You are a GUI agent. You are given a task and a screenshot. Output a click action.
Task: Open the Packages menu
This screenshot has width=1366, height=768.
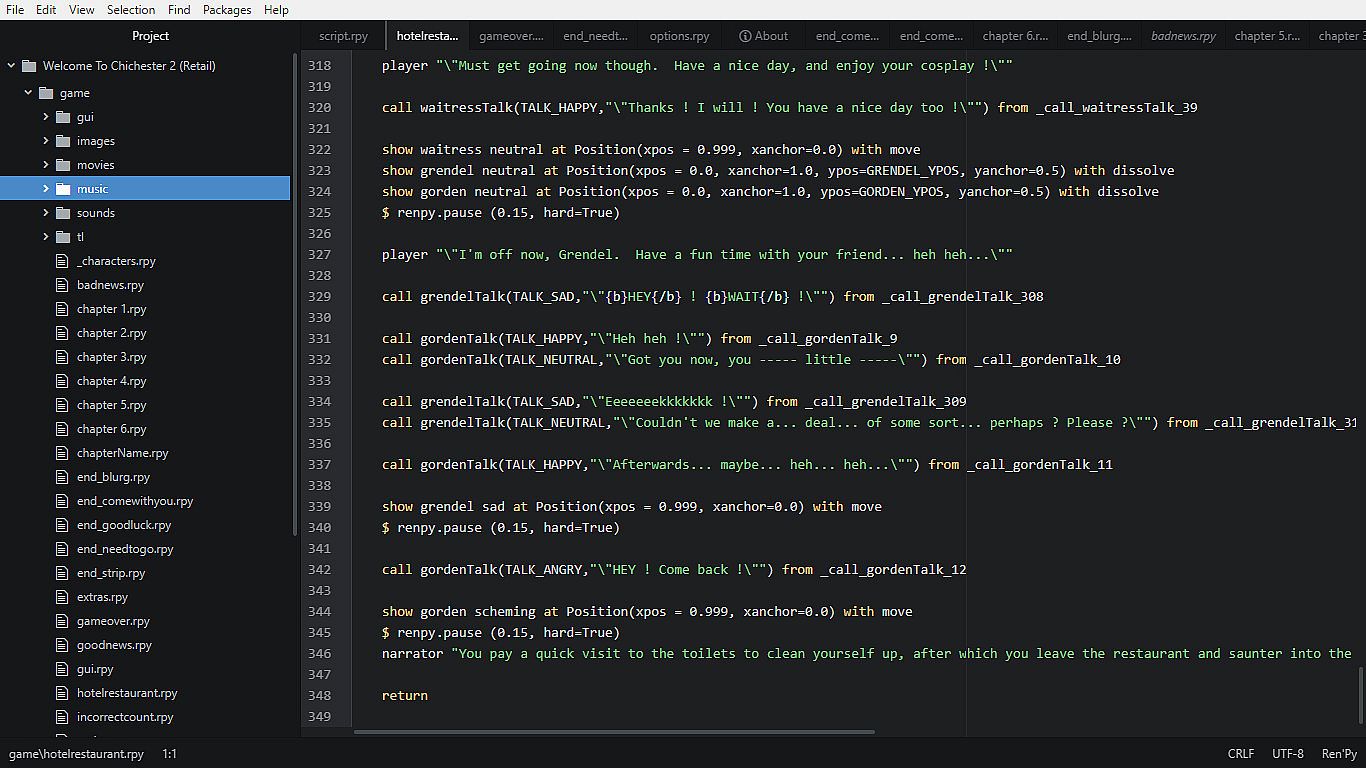227,10
